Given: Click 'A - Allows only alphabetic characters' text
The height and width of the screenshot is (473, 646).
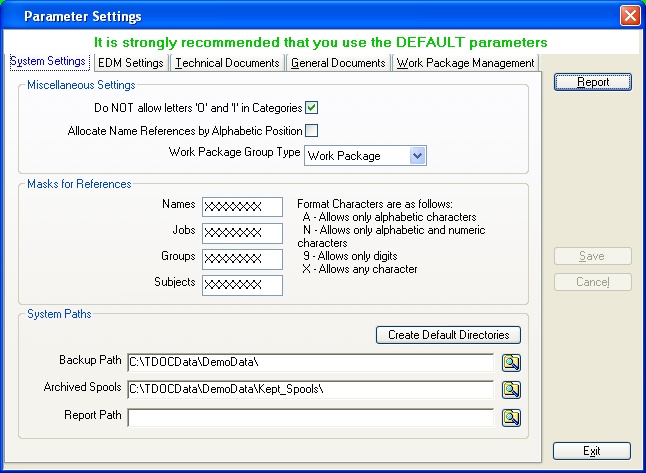Looking at the screenshot, I should tap(389, 217).
